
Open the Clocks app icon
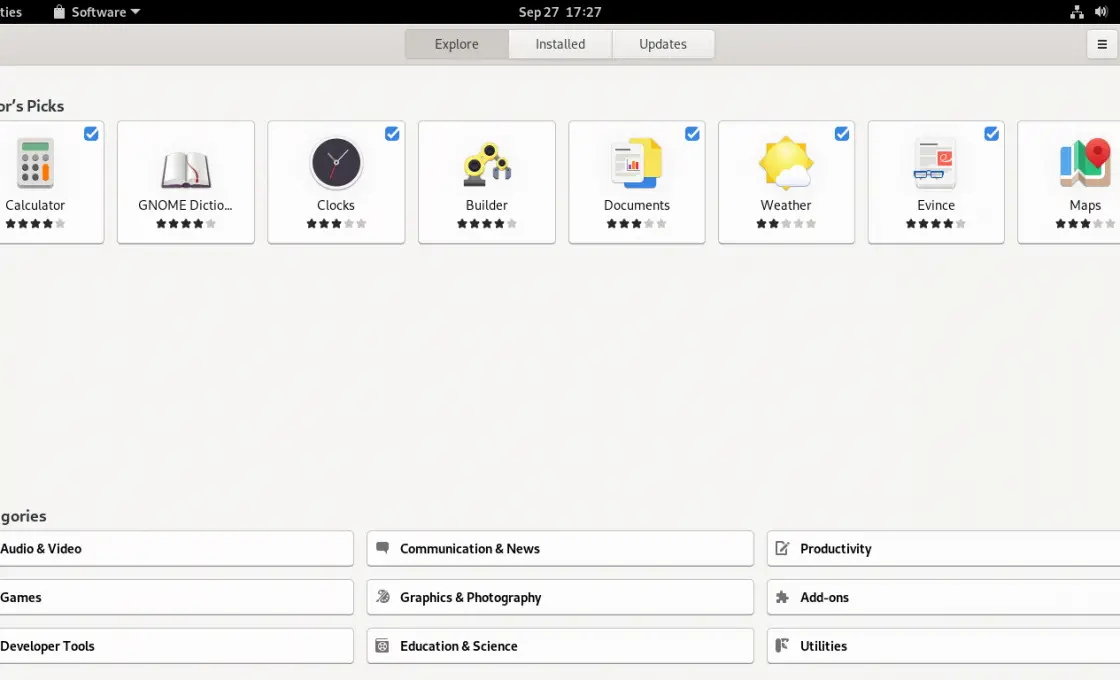point(336,163)
